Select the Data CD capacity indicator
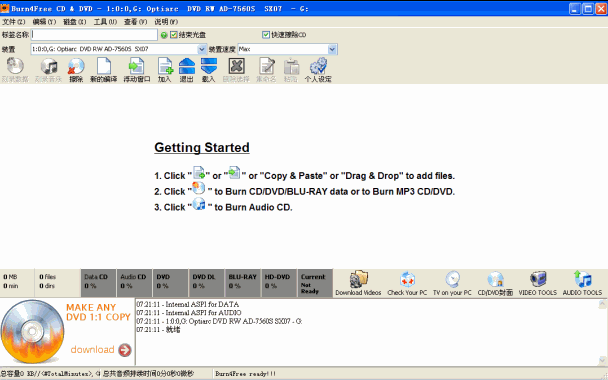 pyautogui.click(x=98, y=283)
